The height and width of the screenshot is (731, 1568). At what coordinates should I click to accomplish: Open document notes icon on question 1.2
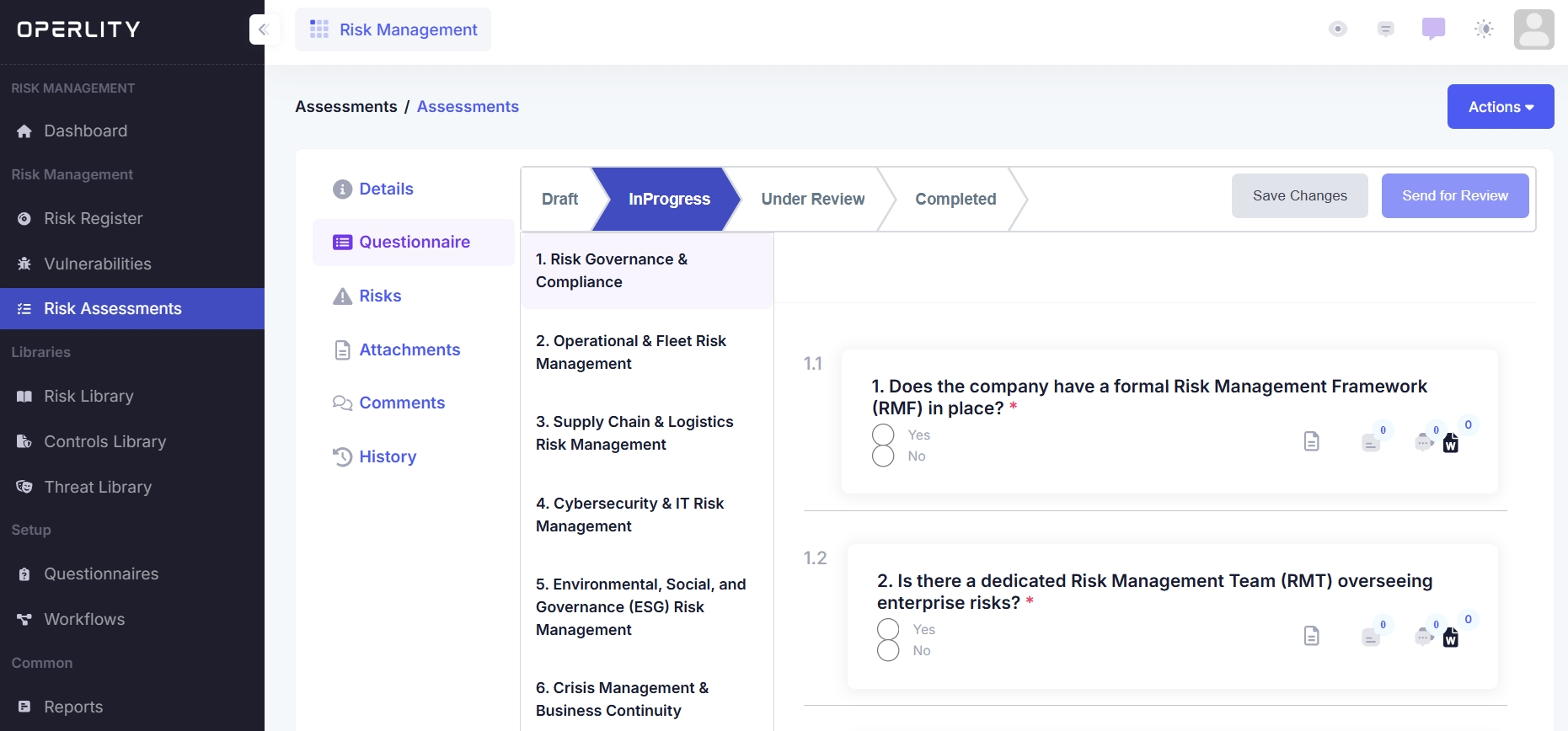click(1311, 636)
